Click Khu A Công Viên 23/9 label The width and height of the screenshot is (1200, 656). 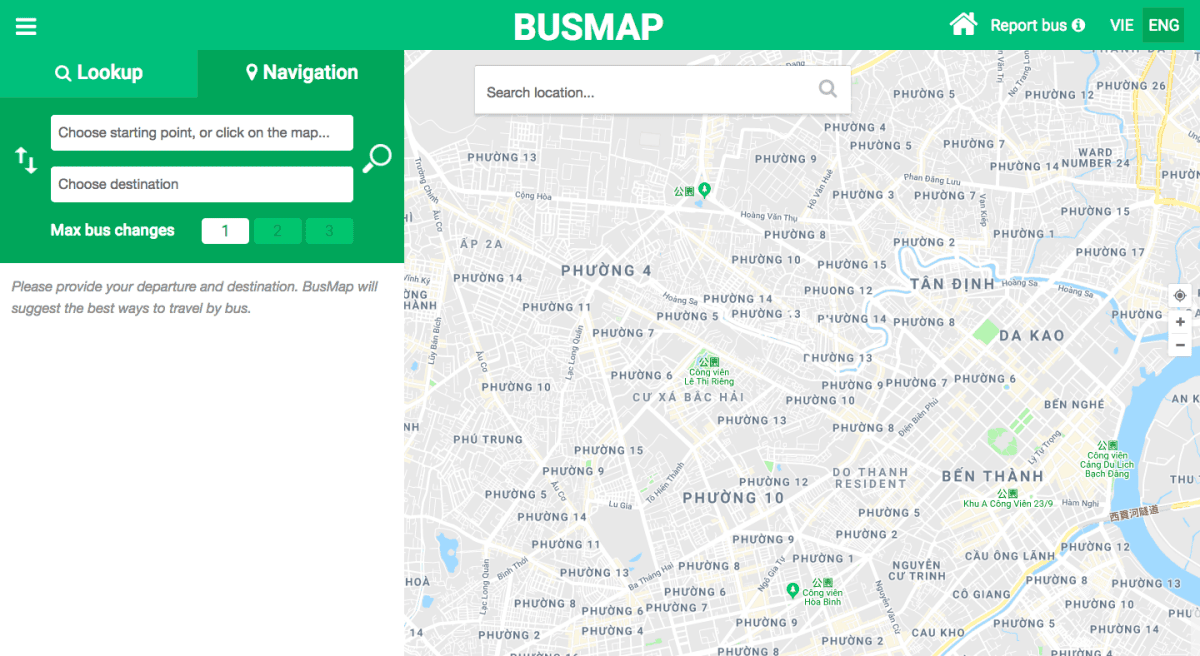point(1007,503)
